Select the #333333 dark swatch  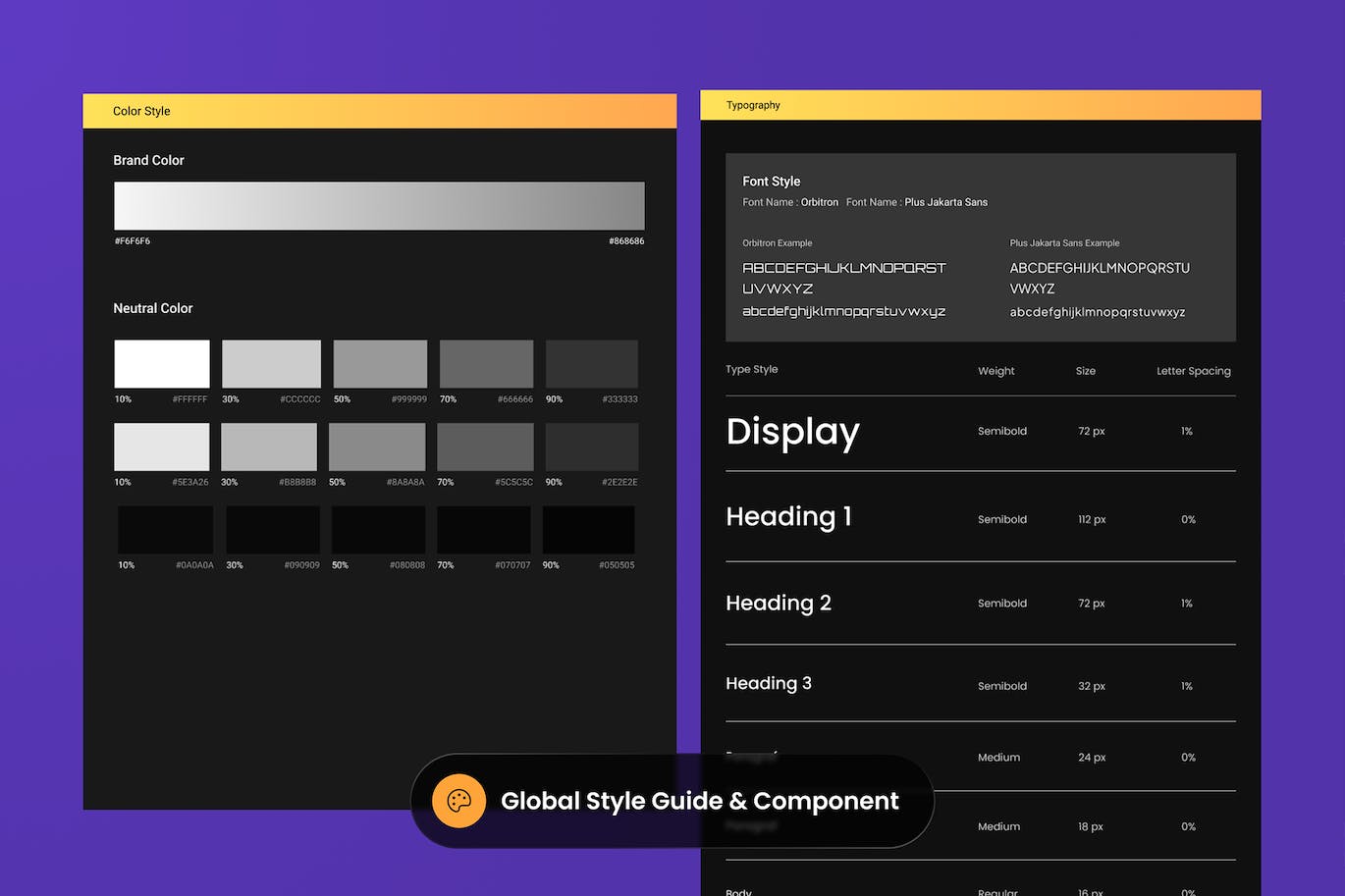(x=591, y=364)
